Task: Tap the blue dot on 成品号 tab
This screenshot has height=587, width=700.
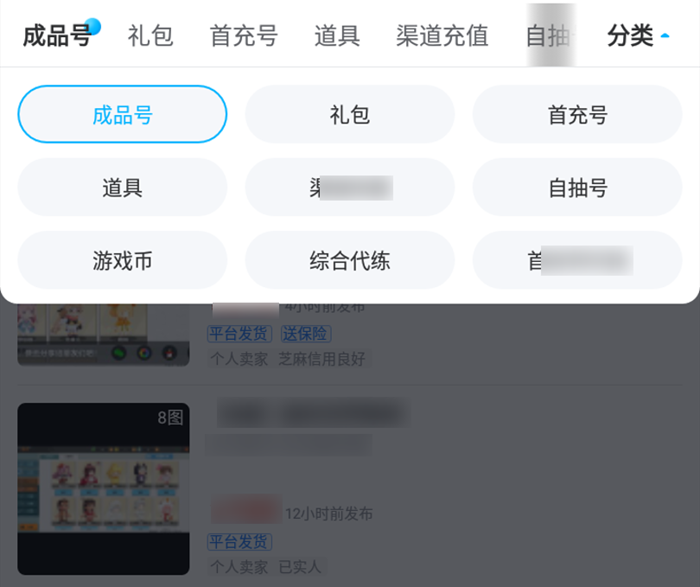Action: point(93,26)
